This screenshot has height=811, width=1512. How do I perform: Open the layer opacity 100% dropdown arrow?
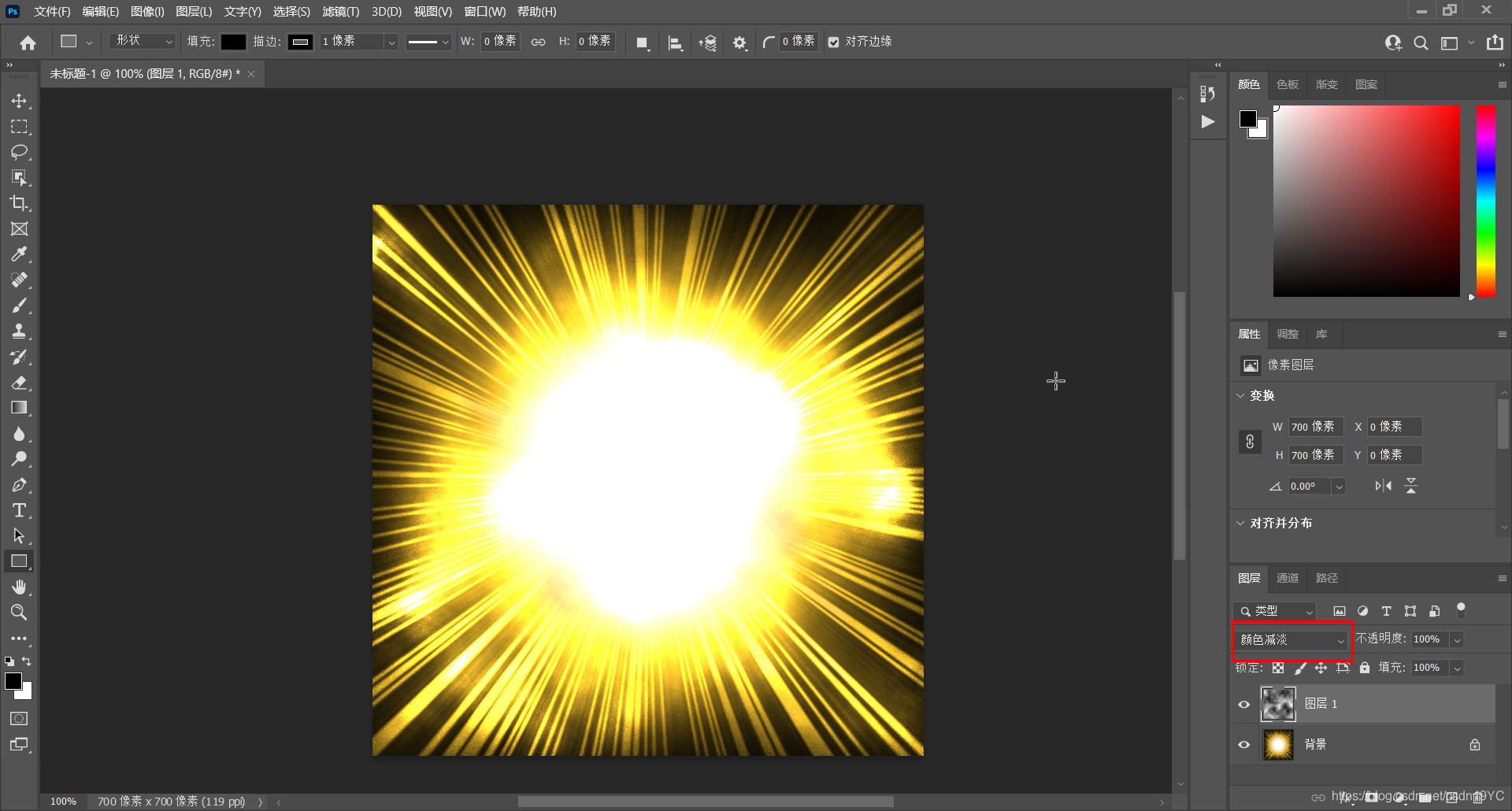pyautogui.click(x=1457, y=639)
